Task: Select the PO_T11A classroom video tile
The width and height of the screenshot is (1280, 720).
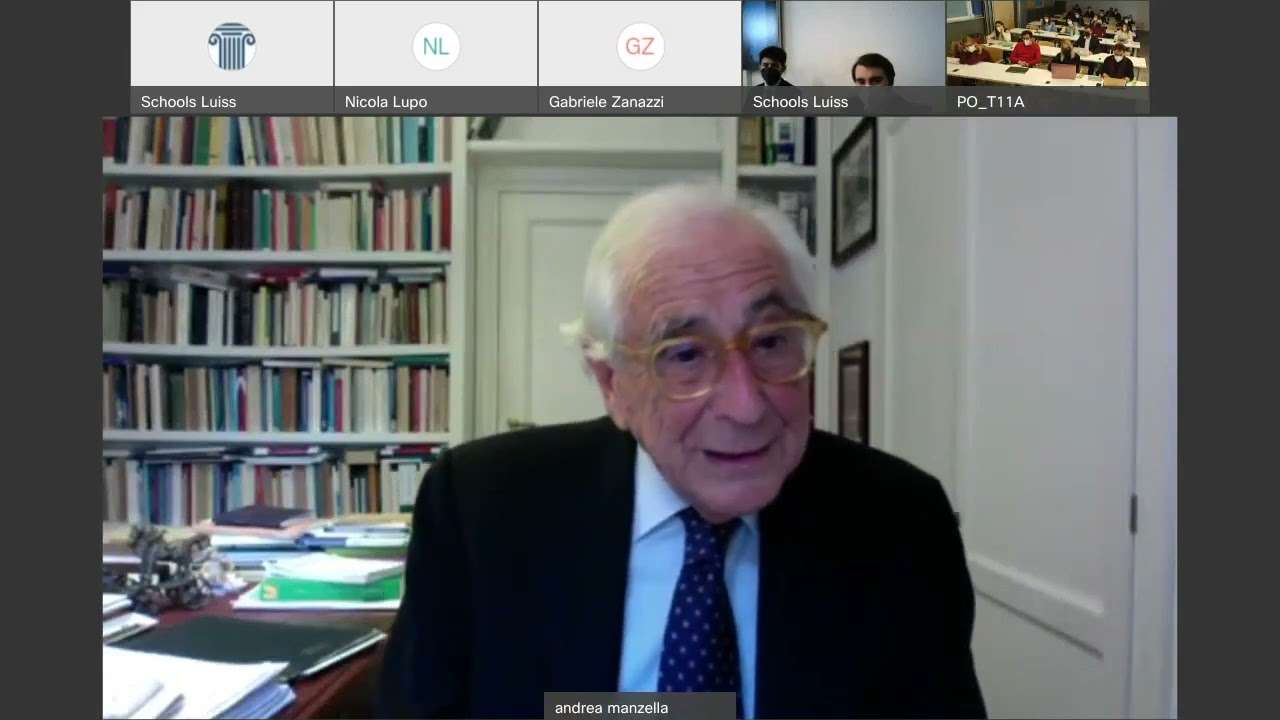Action: coord(1048,57)
